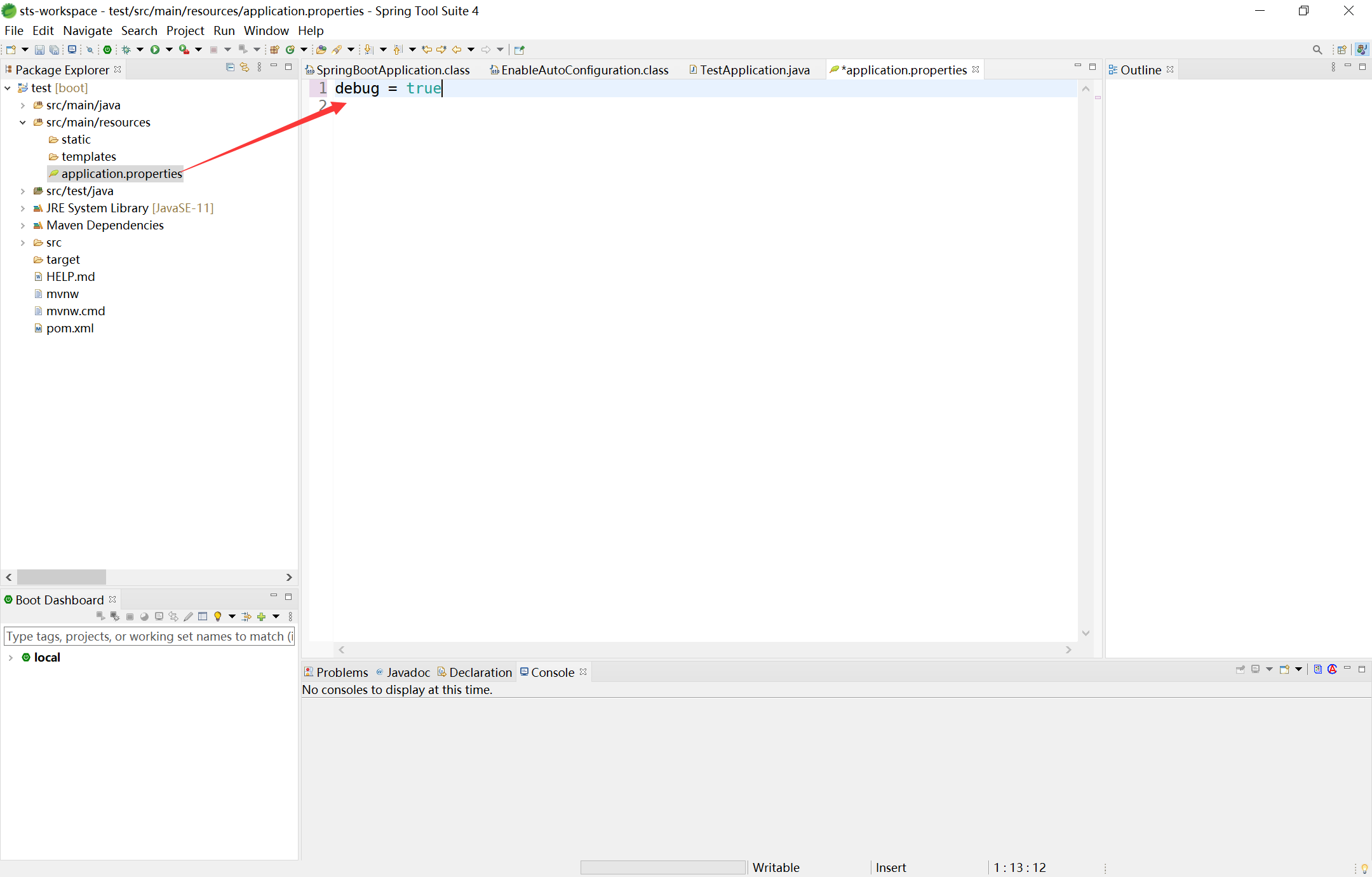Open the dropdown arrow beside Run button

coord(169,50)
